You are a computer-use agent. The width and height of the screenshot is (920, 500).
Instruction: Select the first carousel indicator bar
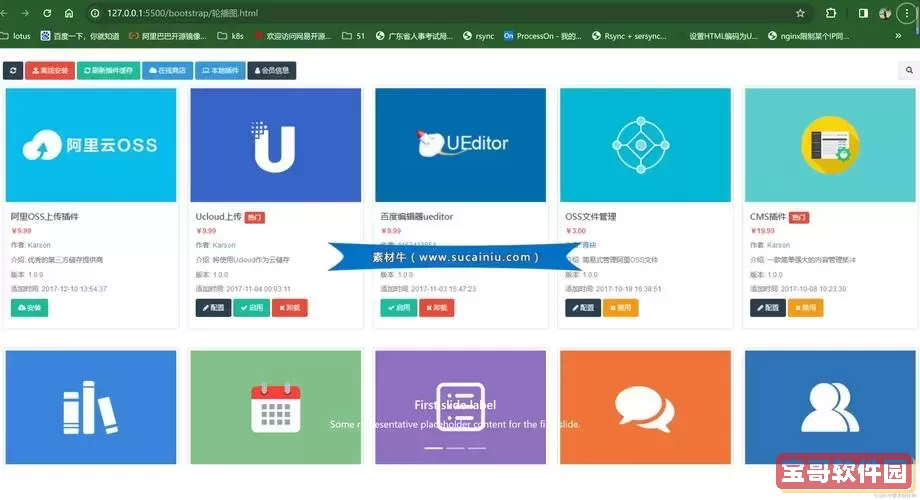[x=434, y=448]
